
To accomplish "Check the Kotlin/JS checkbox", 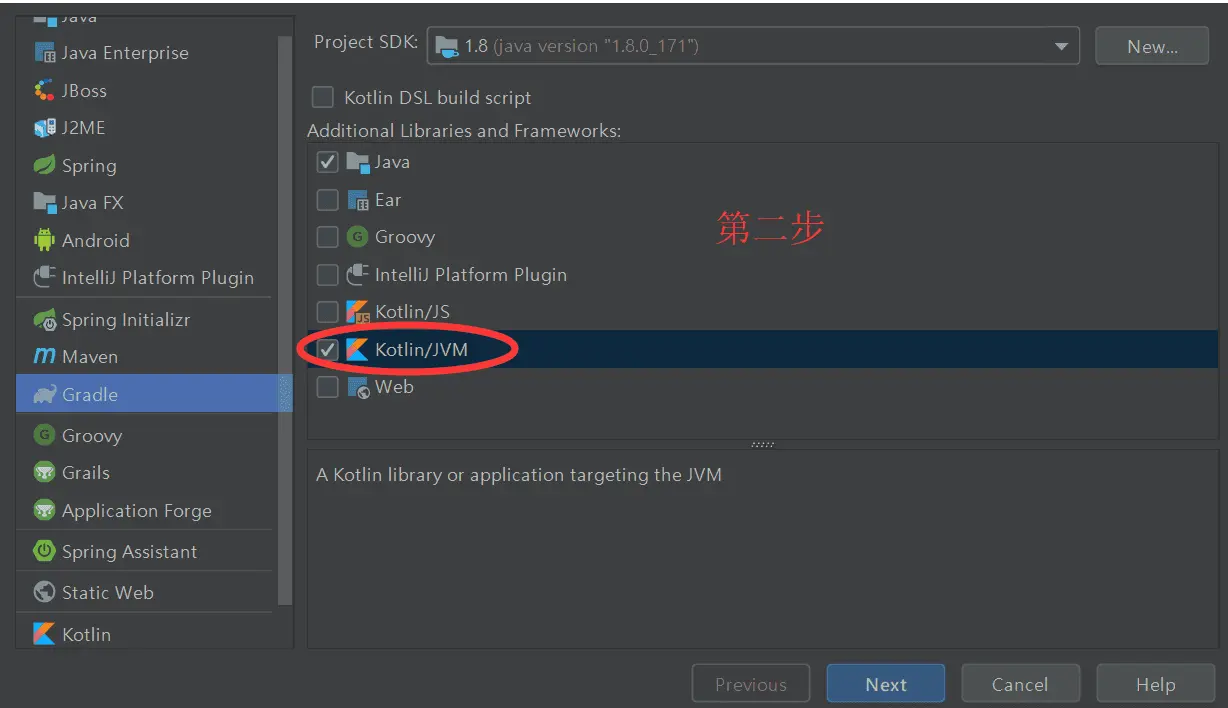I will click(x=327, y=312).
